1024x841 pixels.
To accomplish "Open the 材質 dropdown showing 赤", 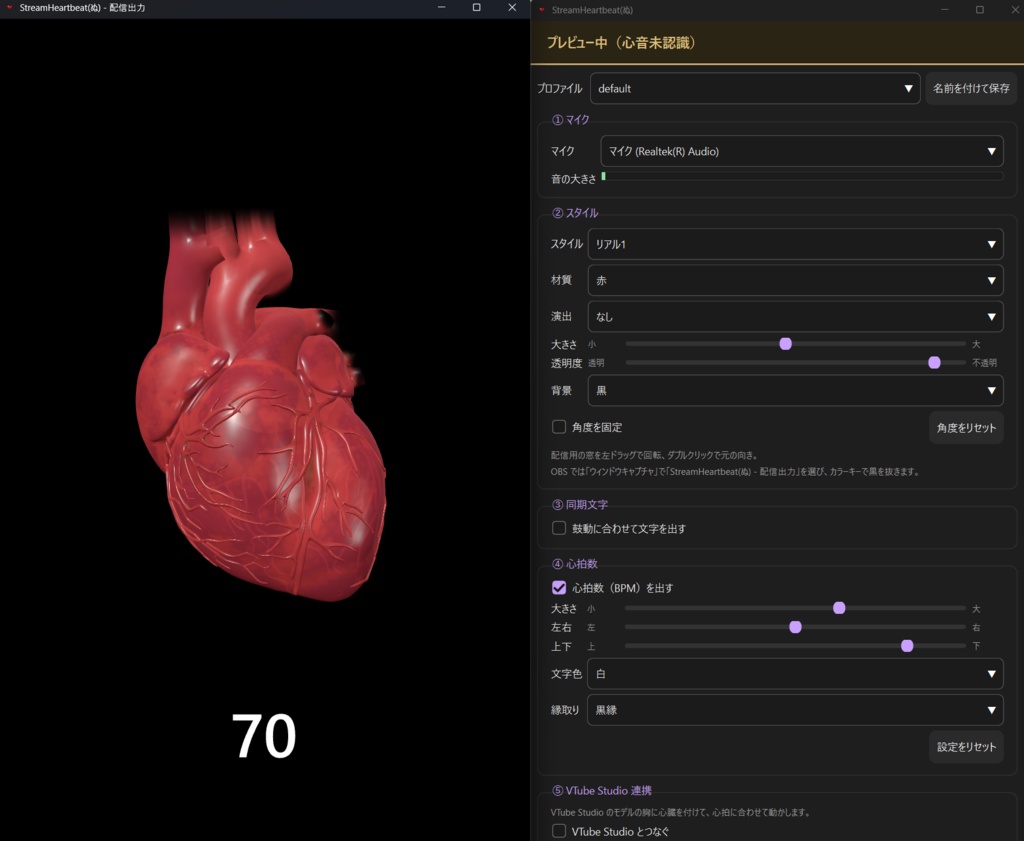I will pyautogui.click(x=795, y=280).
